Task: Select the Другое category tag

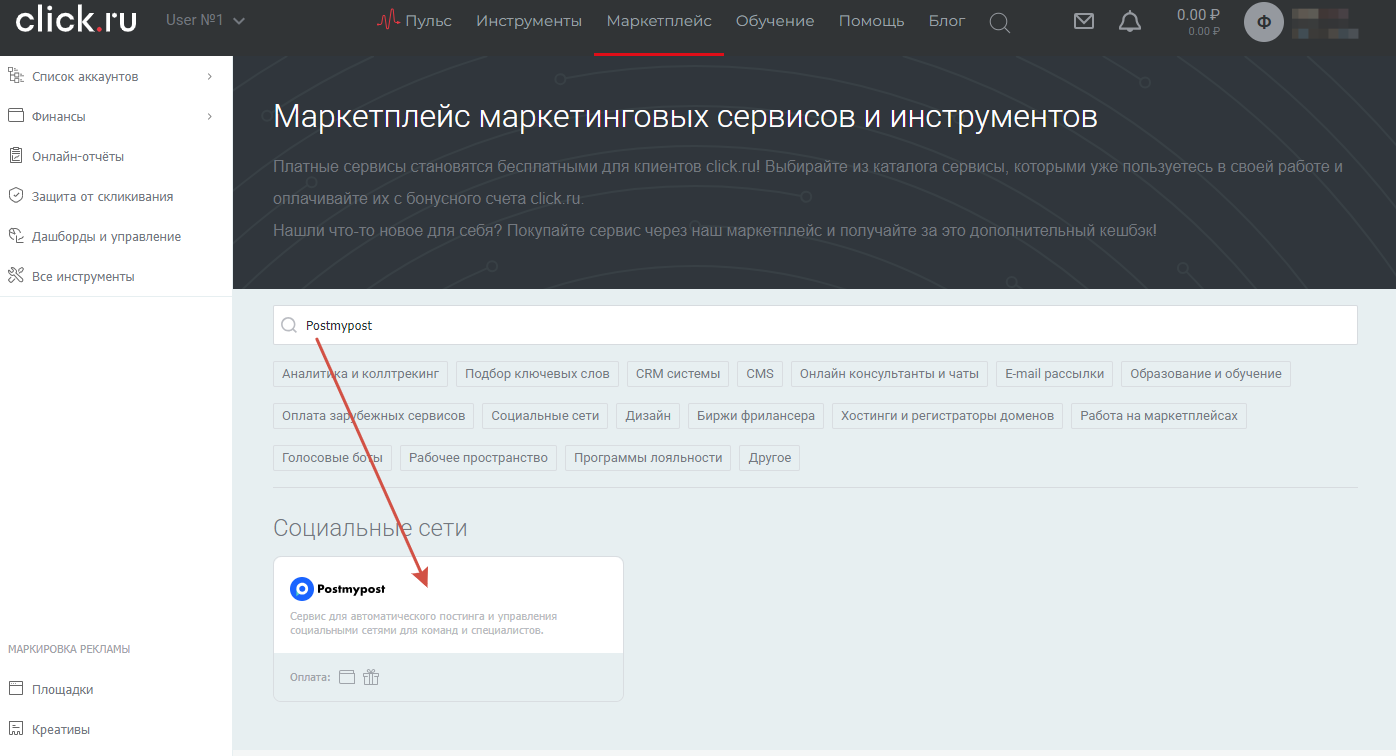Action: 770,458
